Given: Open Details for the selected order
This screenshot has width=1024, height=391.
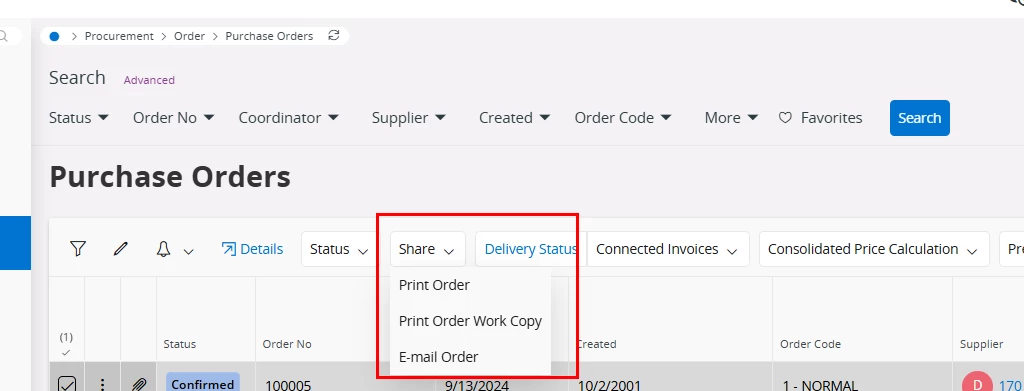Looking at the screenshot, I should pyautogui.click(x=252, y=249).
